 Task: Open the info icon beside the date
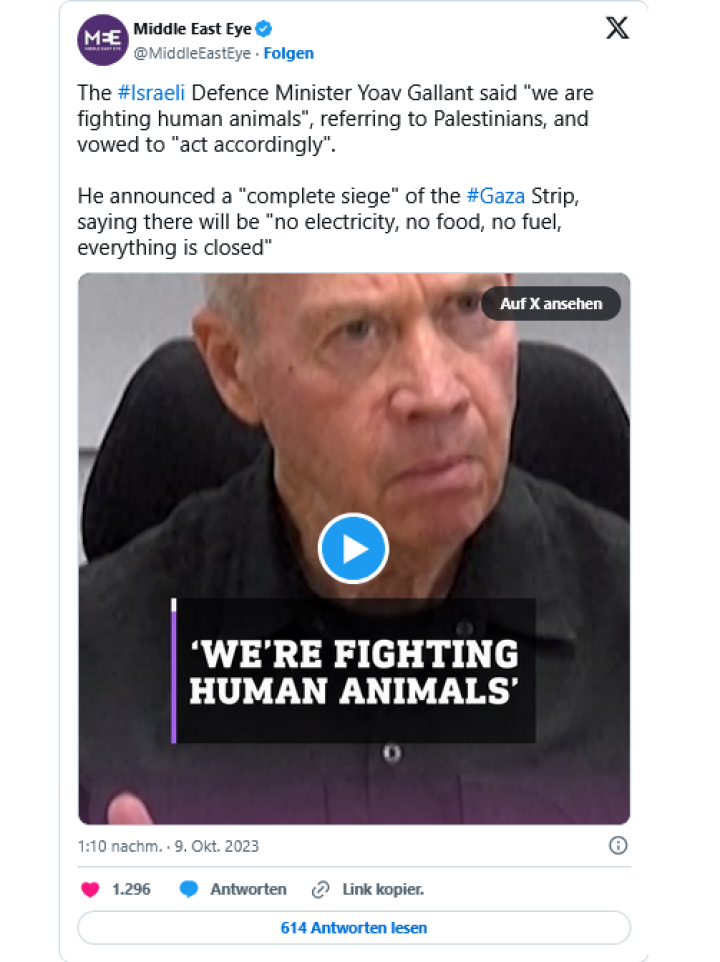(618, 846)
